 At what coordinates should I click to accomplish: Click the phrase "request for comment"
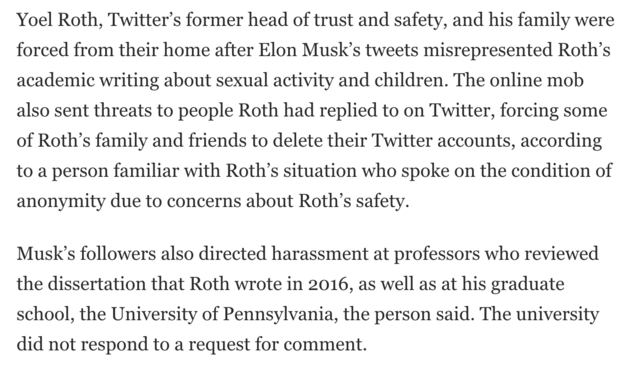coord(276,345)
